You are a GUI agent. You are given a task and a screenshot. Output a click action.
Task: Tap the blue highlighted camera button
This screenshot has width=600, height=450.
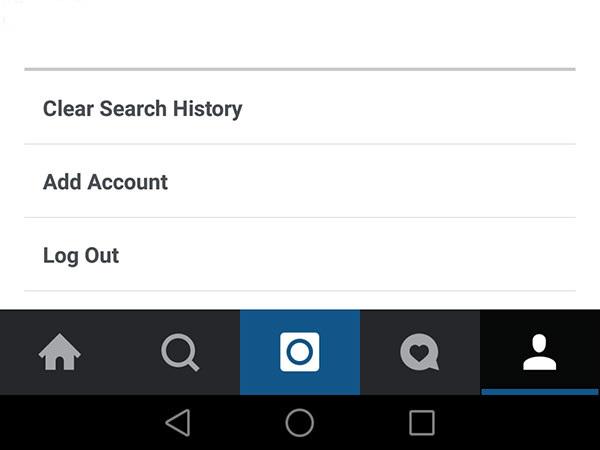[300, 352]
